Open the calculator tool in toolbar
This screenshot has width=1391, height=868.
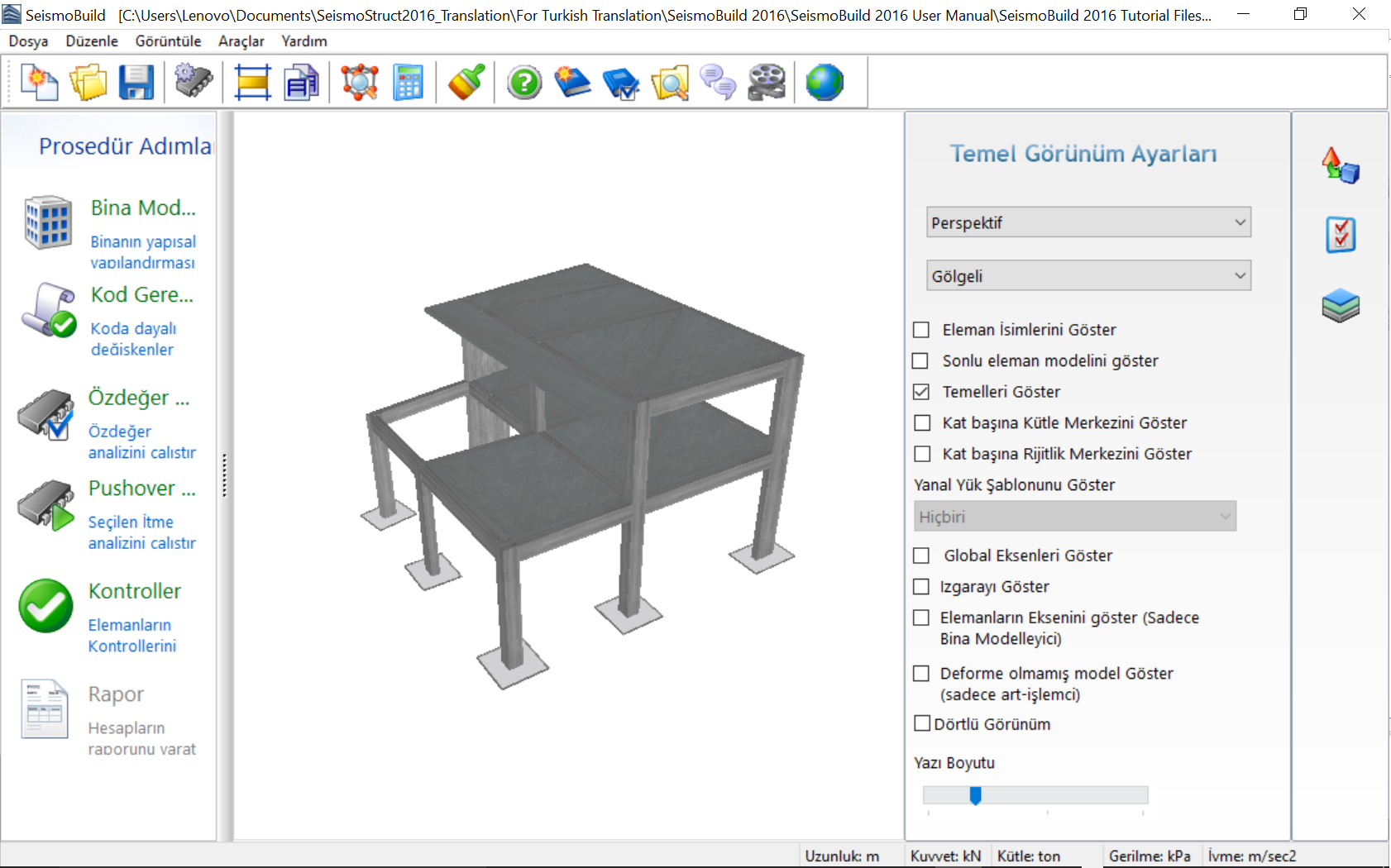(408, 83)
